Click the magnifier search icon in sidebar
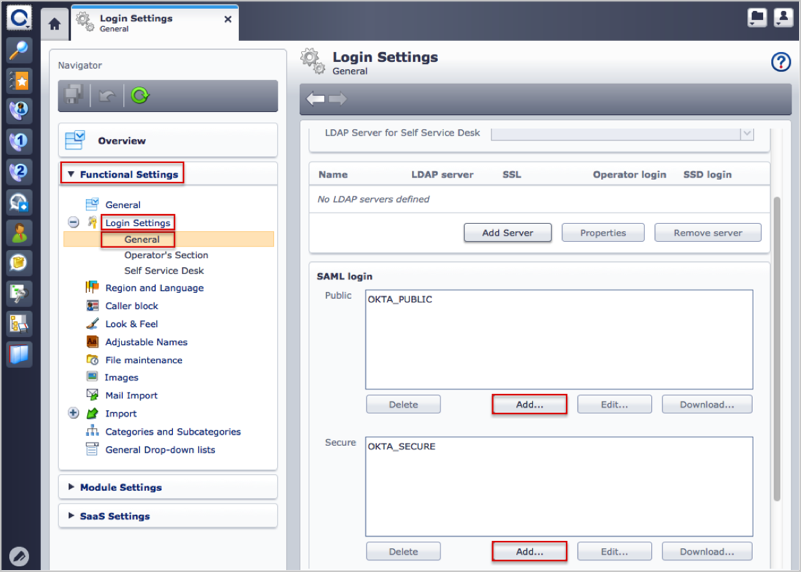Image resolution: width=801 pixels, height=572 pixels. coord(19,50)
